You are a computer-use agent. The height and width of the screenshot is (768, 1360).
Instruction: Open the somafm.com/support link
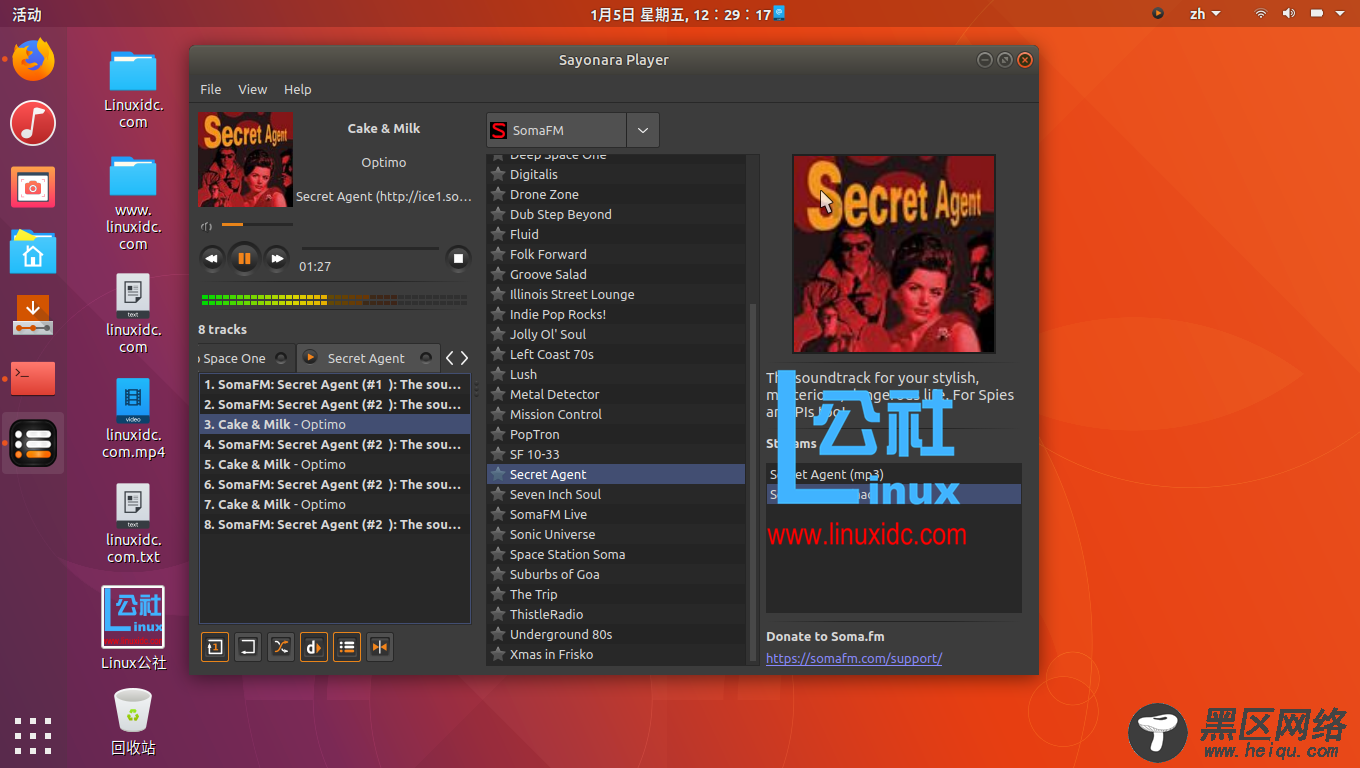click(854, 658)
